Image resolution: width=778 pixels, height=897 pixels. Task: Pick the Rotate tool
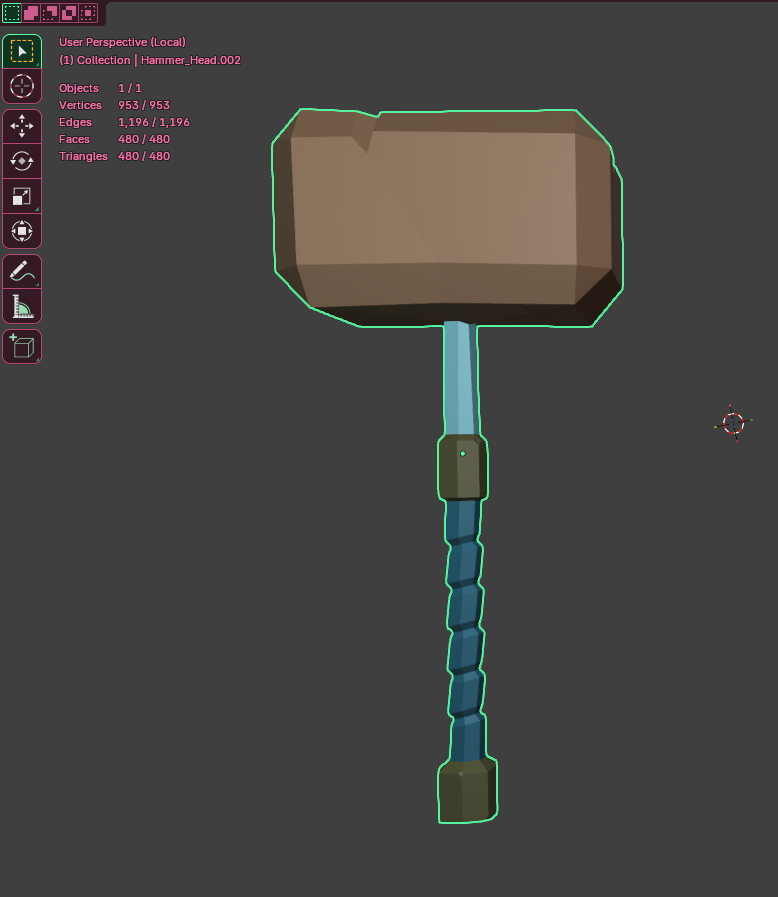(22, 161)
